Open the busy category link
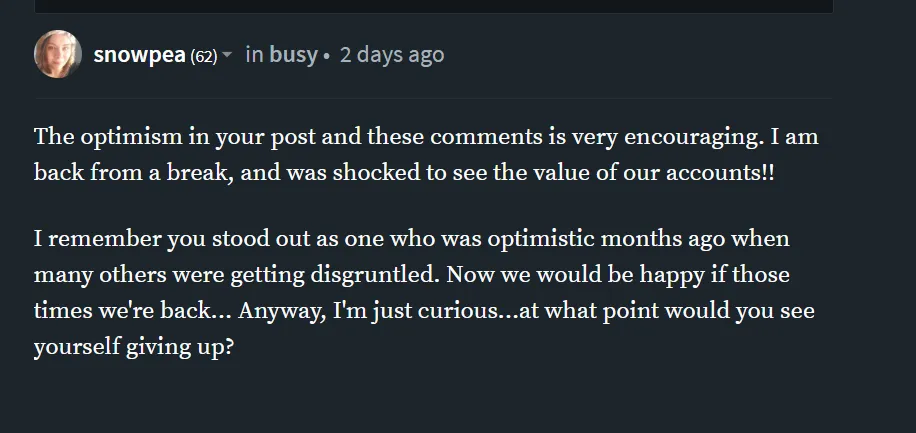 [x=293, y=55]
